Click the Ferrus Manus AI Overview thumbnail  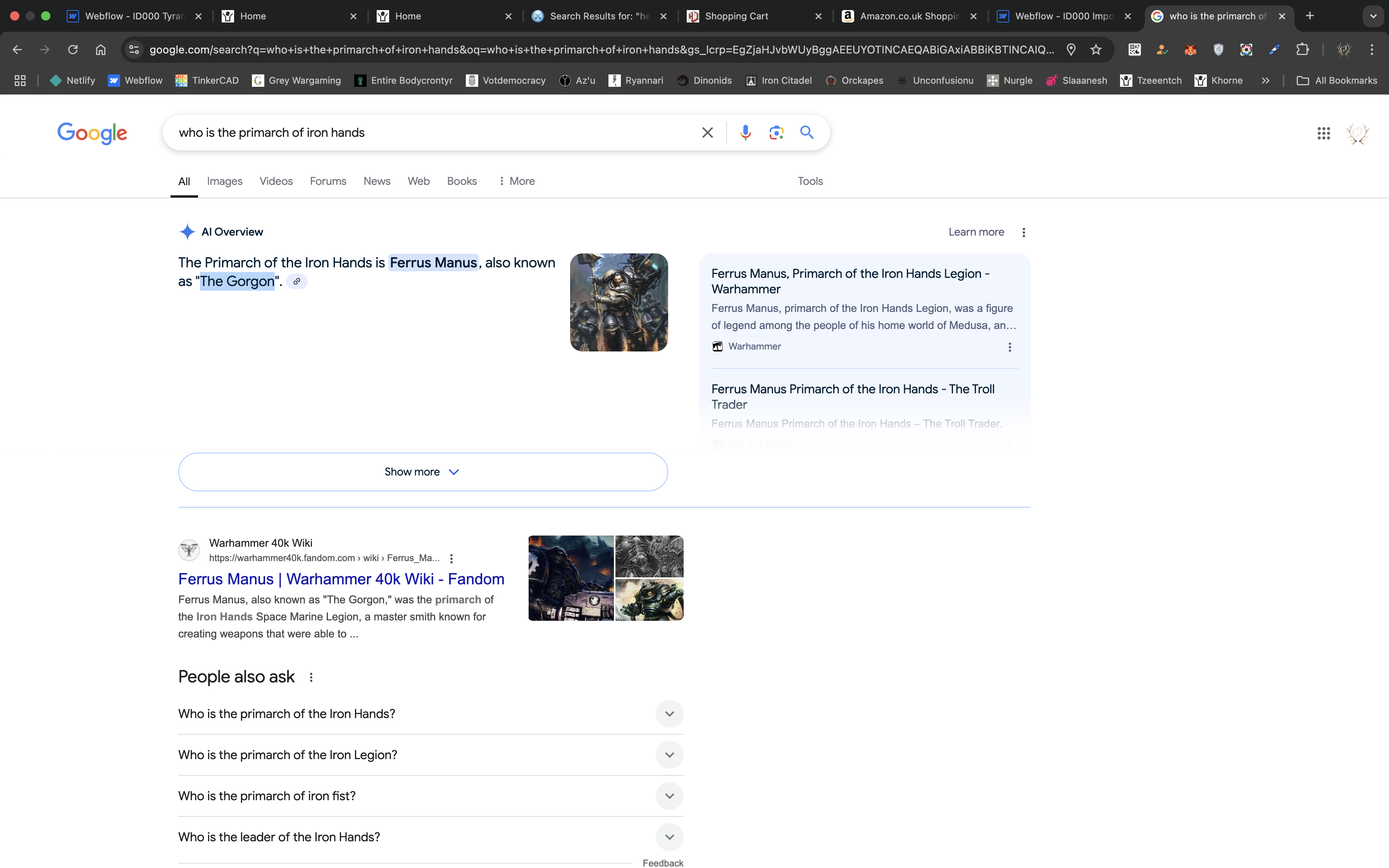[618, 302]
